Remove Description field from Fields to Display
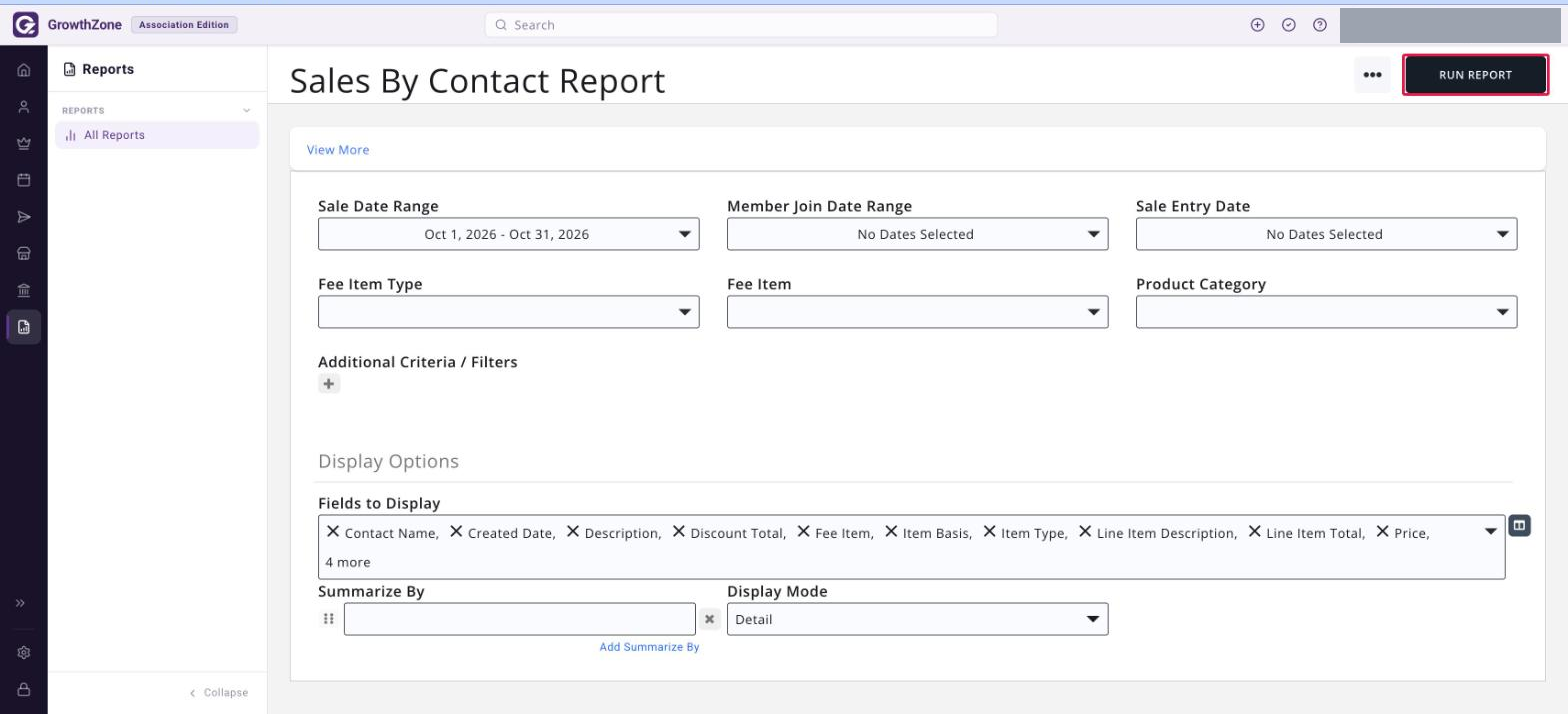1568x714 pixels. [x=573, y=532]
